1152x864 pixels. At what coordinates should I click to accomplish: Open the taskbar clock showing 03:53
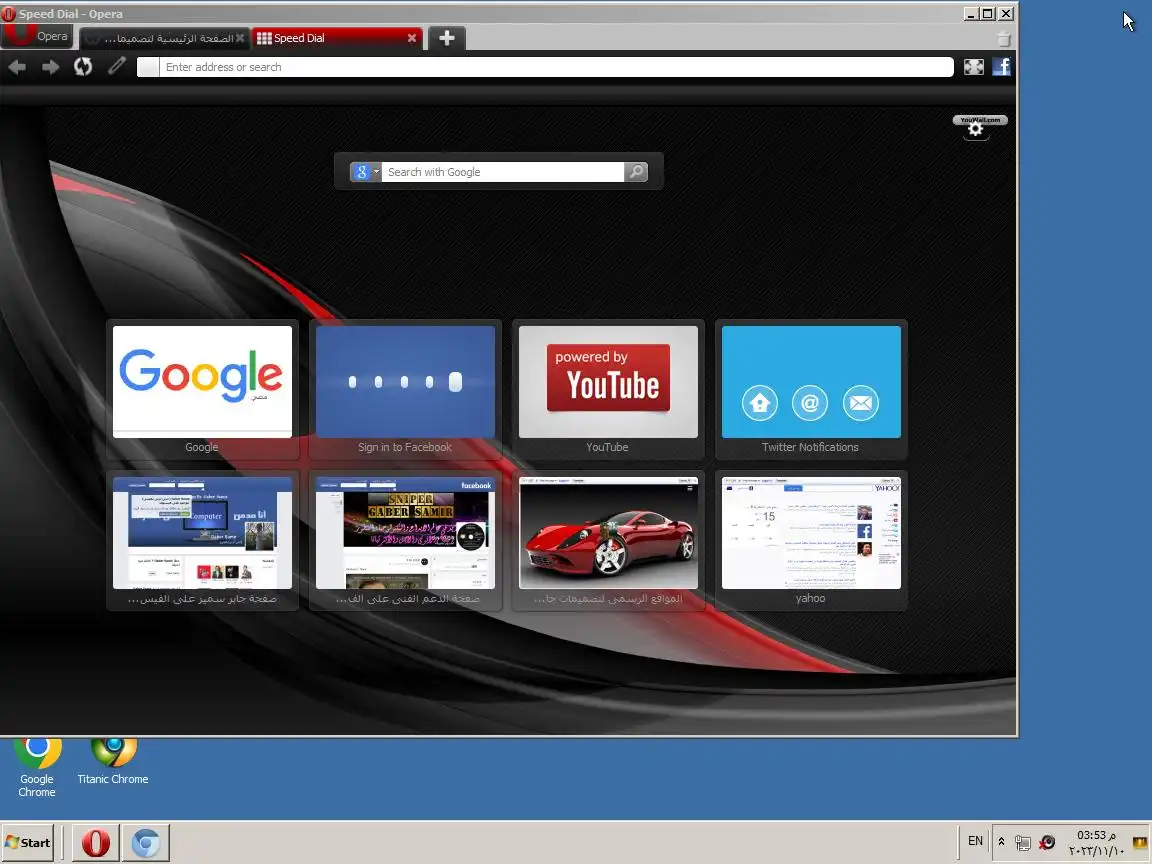pyautogui.click(x=1095, y=843)
